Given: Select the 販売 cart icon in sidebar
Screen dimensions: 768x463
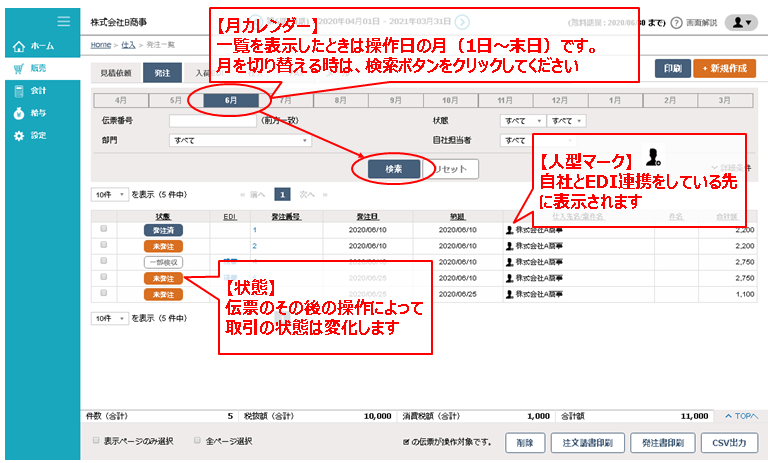Looking at the screenshot, I should click(19, 68).
